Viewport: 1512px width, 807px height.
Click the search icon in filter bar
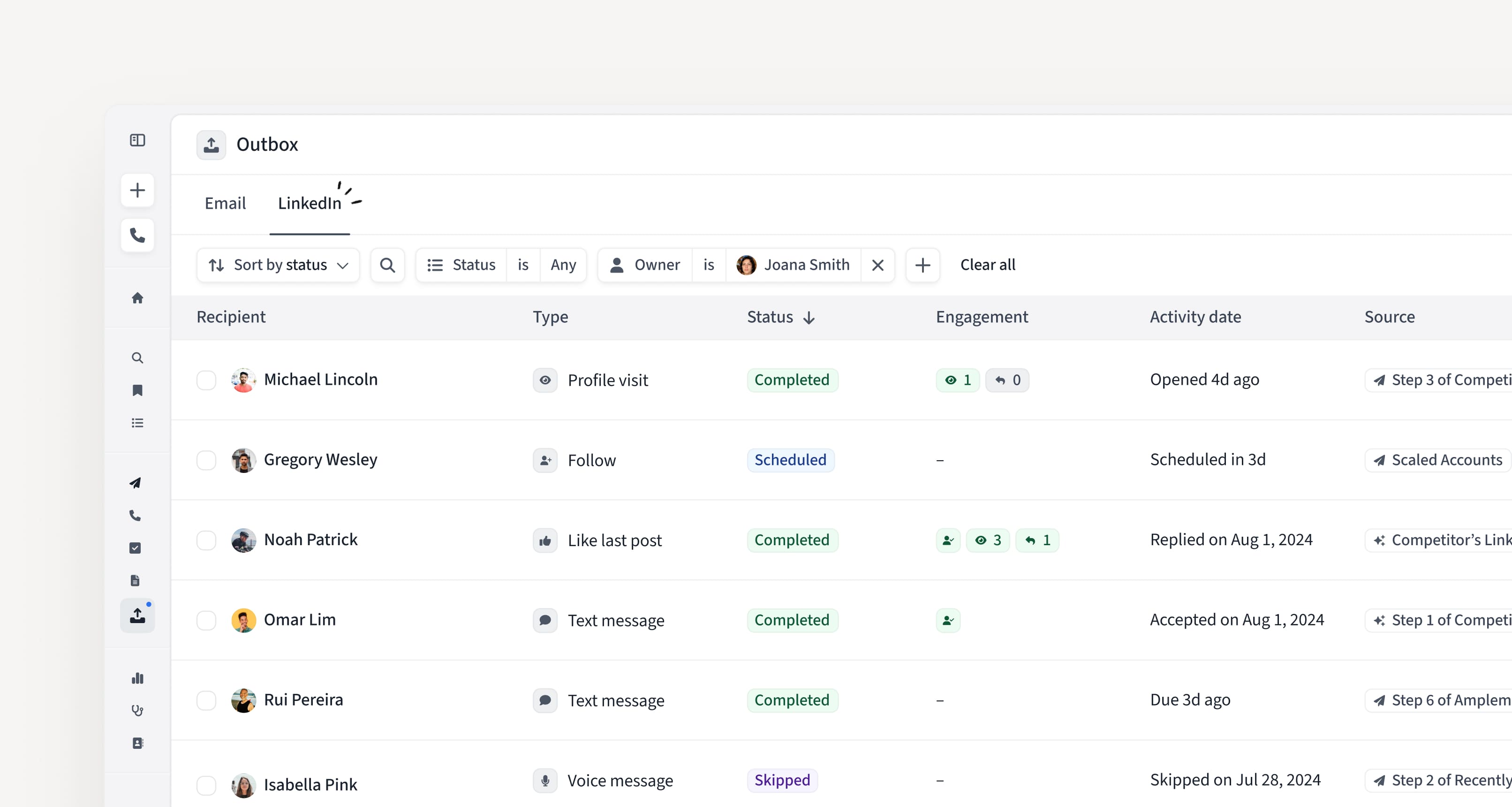pyautogui.click(x=387, y=266)
